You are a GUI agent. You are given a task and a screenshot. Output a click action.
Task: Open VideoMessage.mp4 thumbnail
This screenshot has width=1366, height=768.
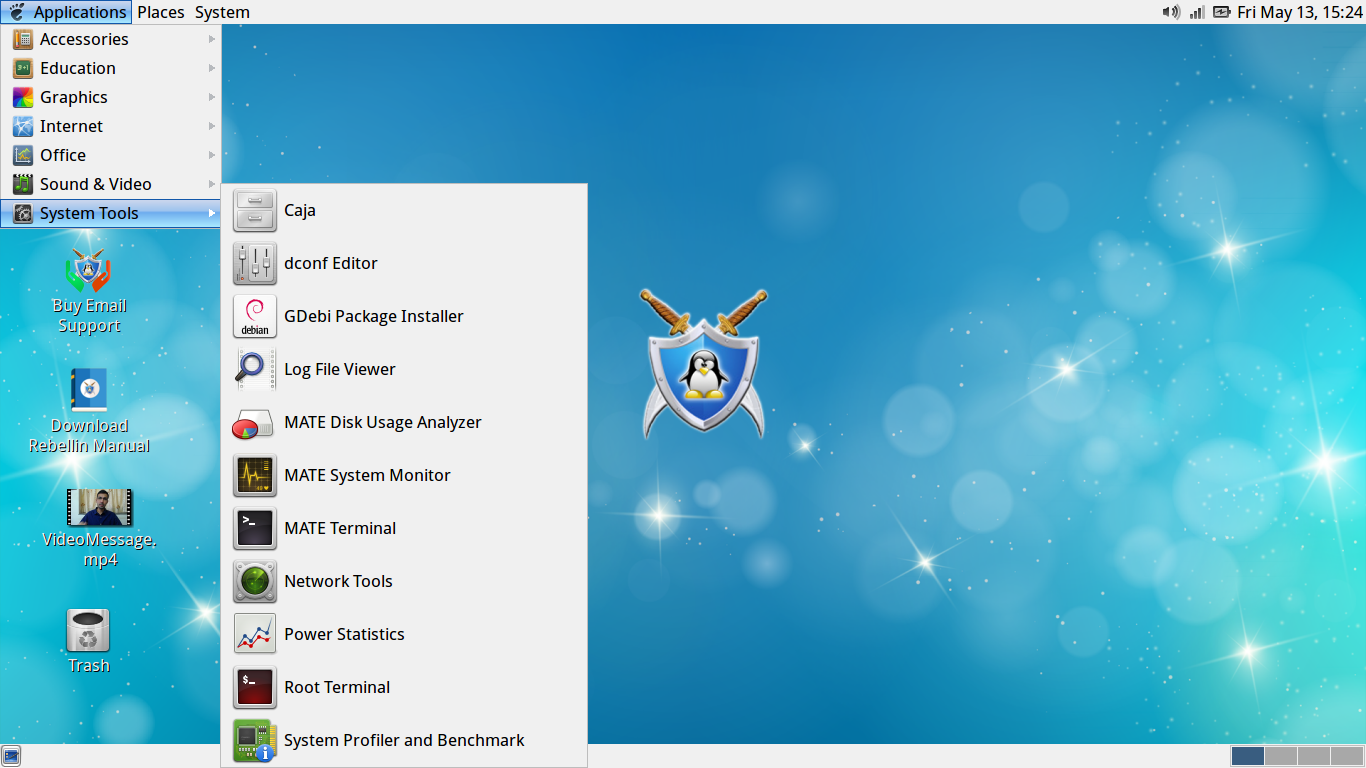tap(99, 508)
